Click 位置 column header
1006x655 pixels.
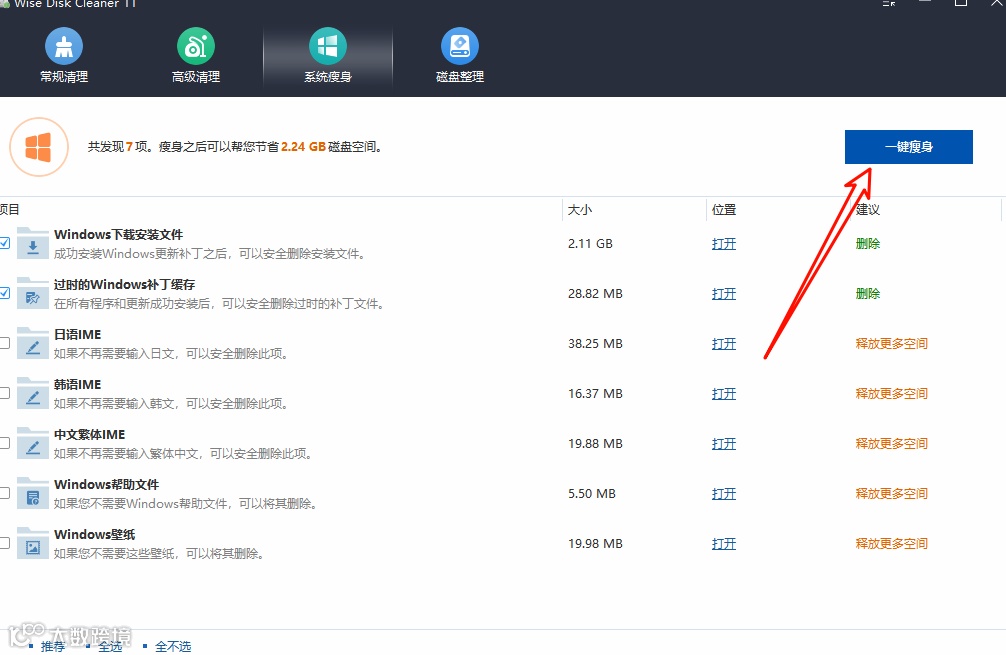[724, 210]
